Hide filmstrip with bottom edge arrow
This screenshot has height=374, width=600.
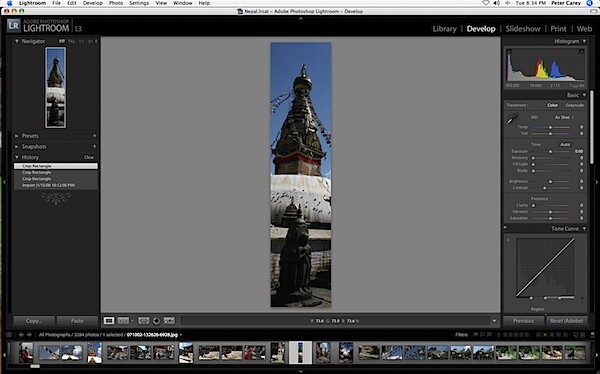pyautogui.click(x=300, y=371)
